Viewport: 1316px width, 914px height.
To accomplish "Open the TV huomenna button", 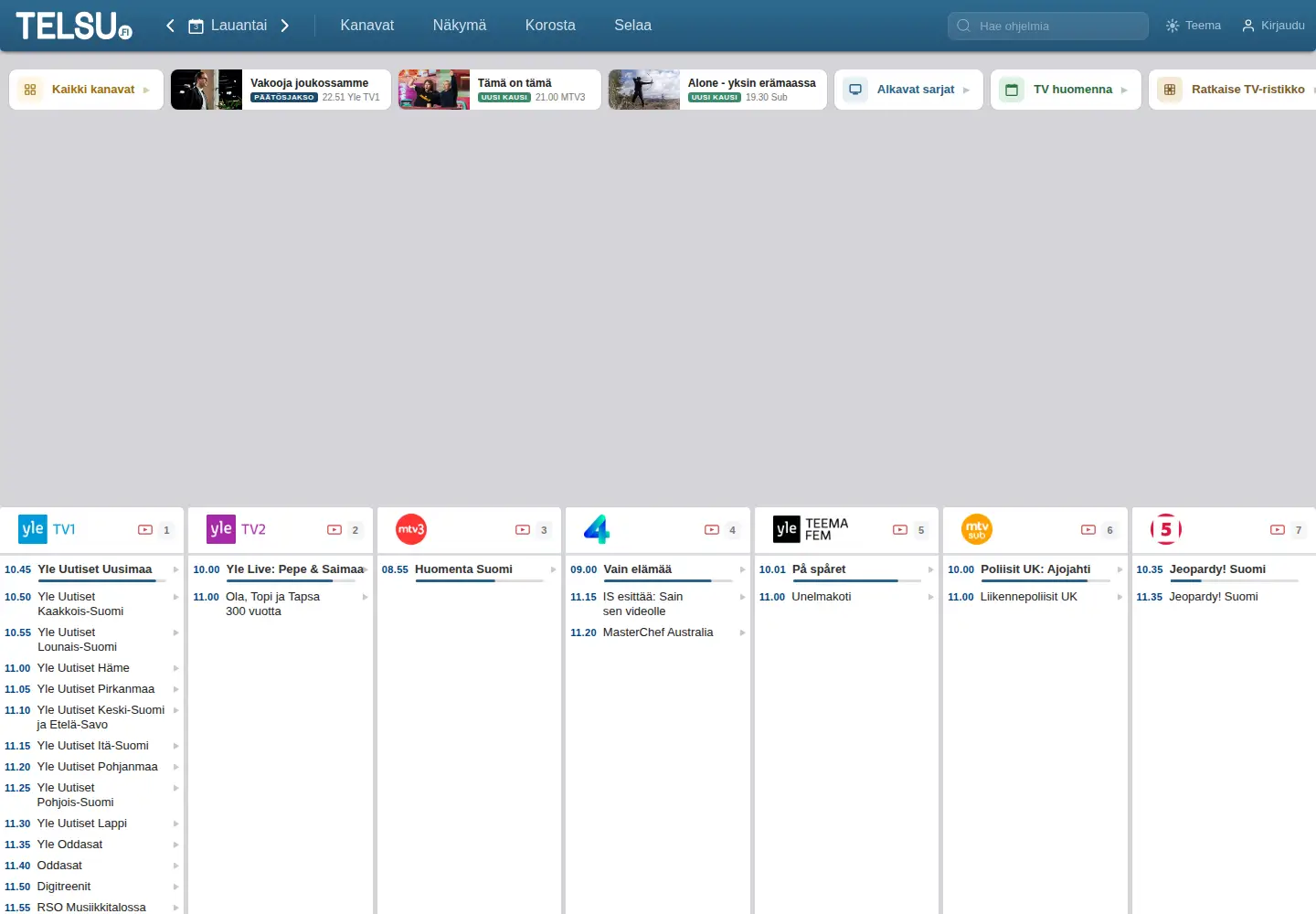I will 1066,90.
